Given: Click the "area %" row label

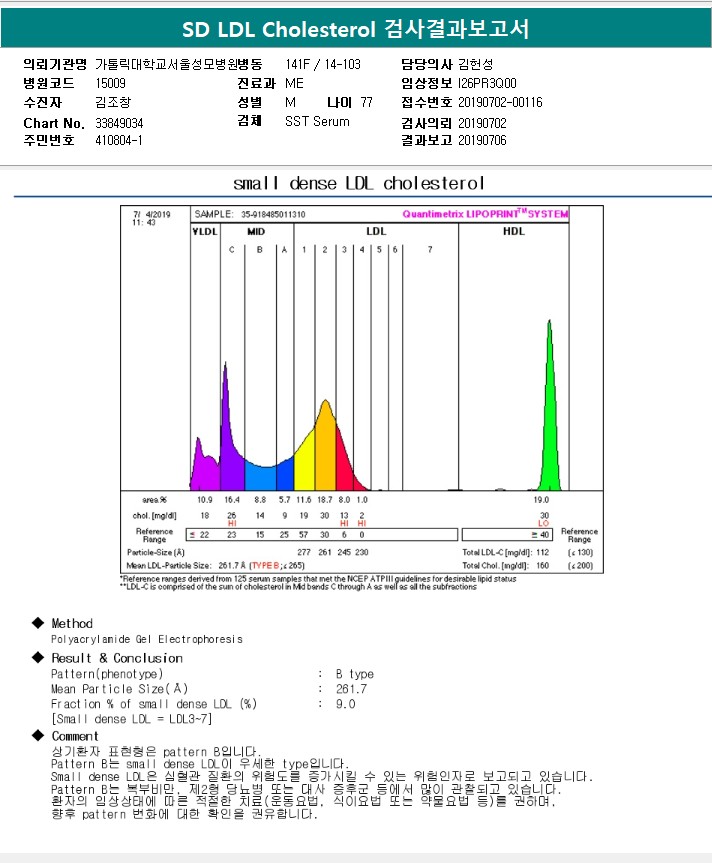Looking at the screenshot, I should [154, 500].
